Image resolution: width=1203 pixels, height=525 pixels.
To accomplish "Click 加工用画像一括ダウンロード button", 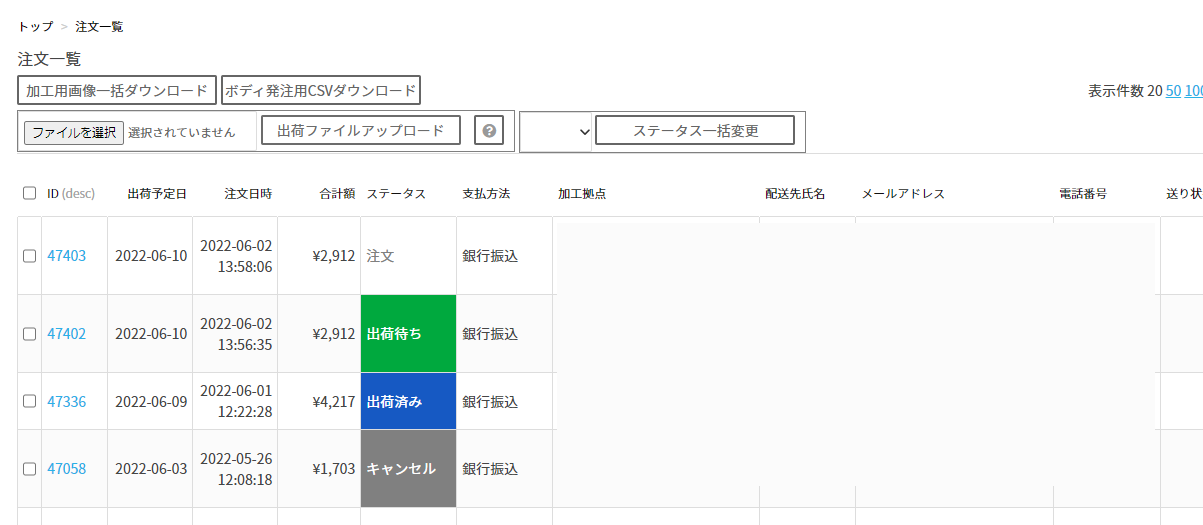I will (117, 90).
